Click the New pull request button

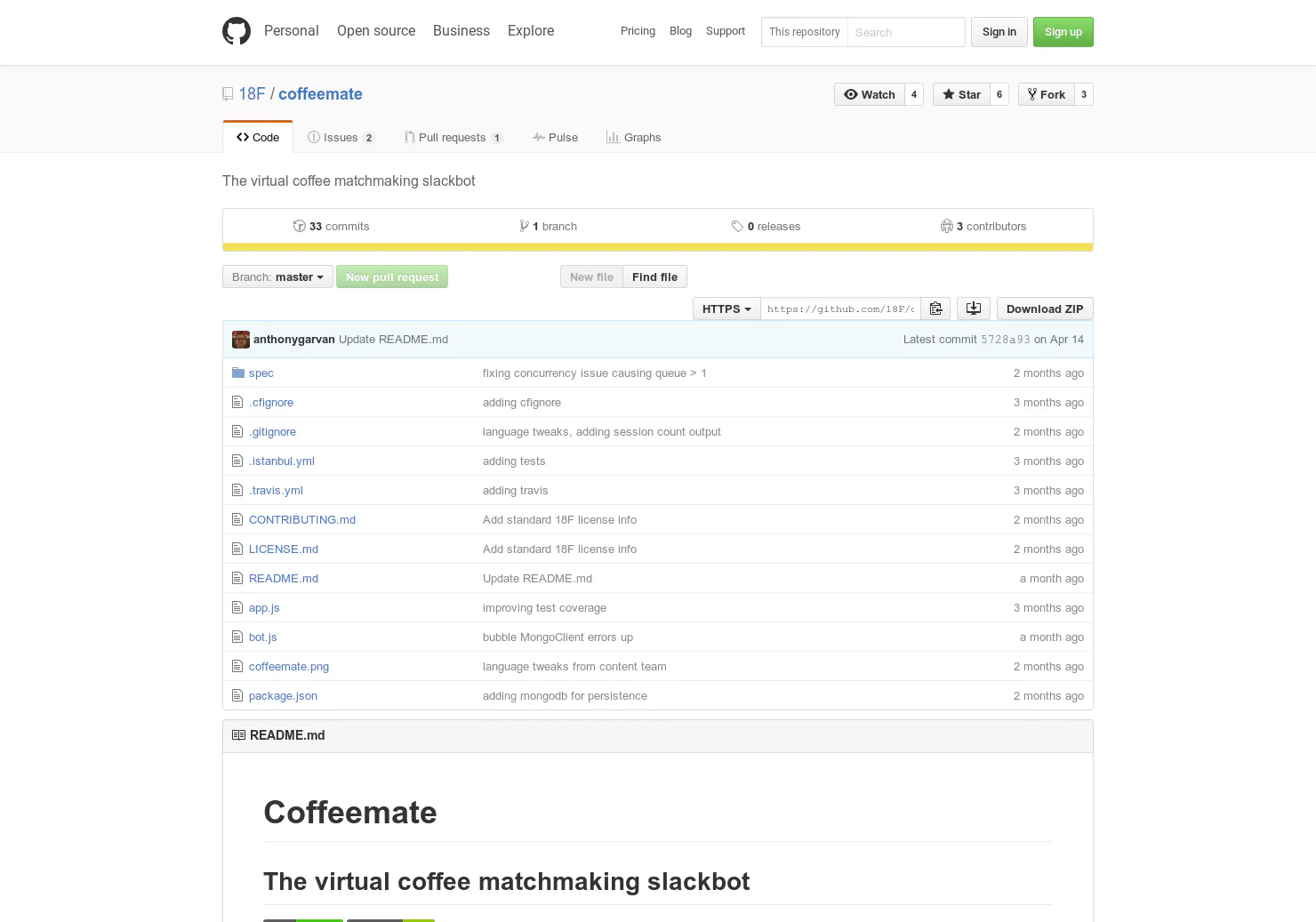(x=392, y=277)
